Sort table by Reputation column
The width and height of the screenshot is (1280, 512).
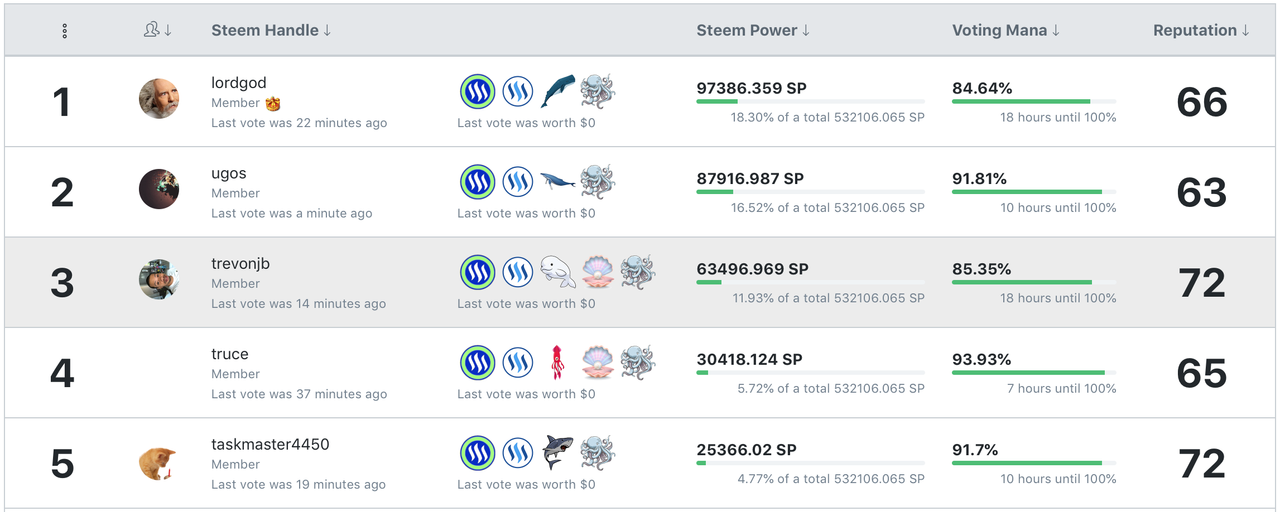[x=1201, y=31]
